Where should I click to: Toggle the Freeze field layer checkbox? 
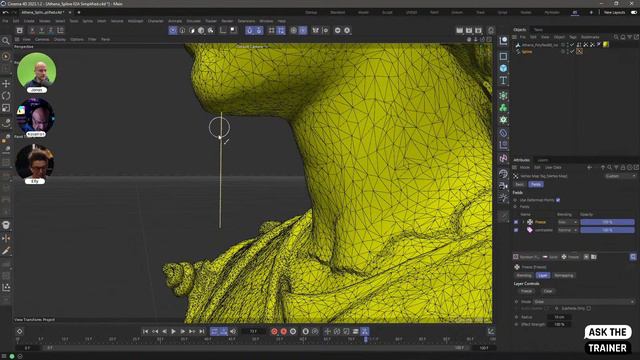click(516, 222)
